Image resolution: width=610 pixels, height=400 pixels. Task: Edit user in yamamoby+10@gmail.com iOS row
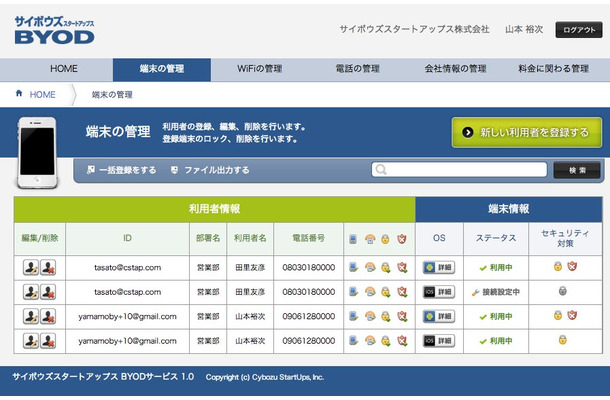[x=31, y=341]
